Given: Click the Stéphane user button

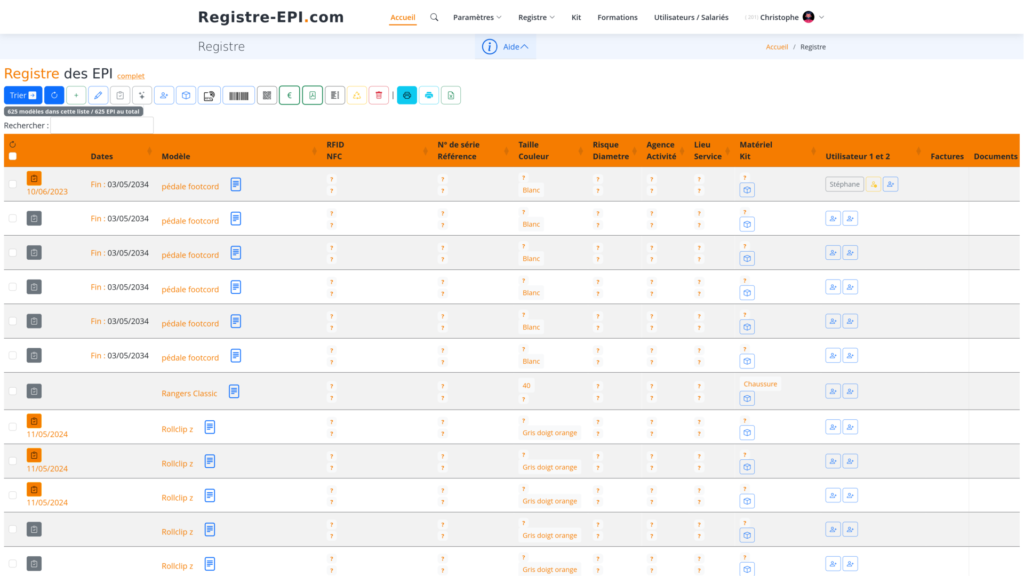Looking at the screenshot, I should (x=844, y=184).
